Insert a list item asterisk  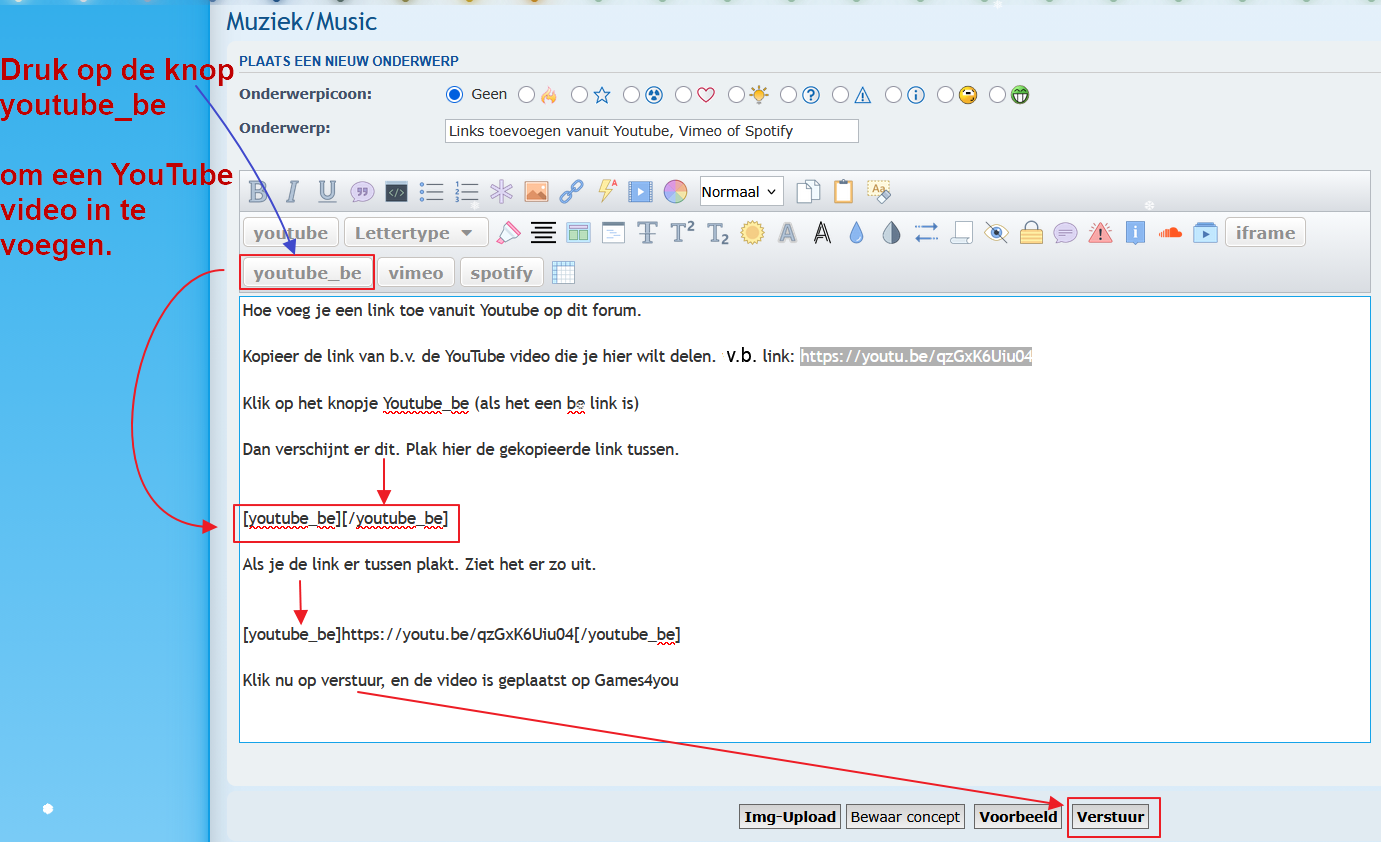coord(501,191)
